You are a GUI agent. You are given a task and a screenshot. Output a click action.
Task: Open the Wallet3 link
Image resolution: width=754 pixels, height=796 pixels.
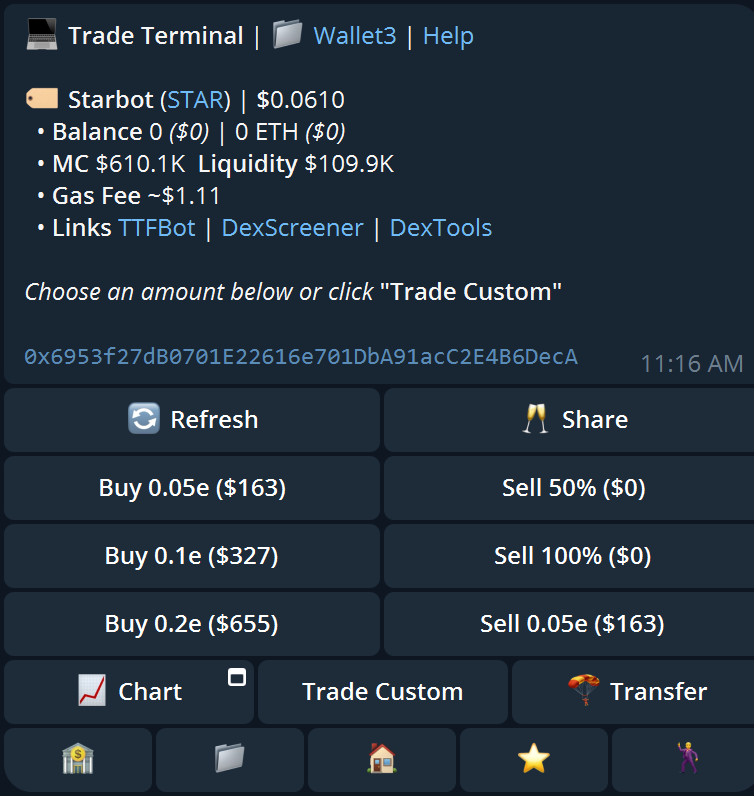(355, 36)
